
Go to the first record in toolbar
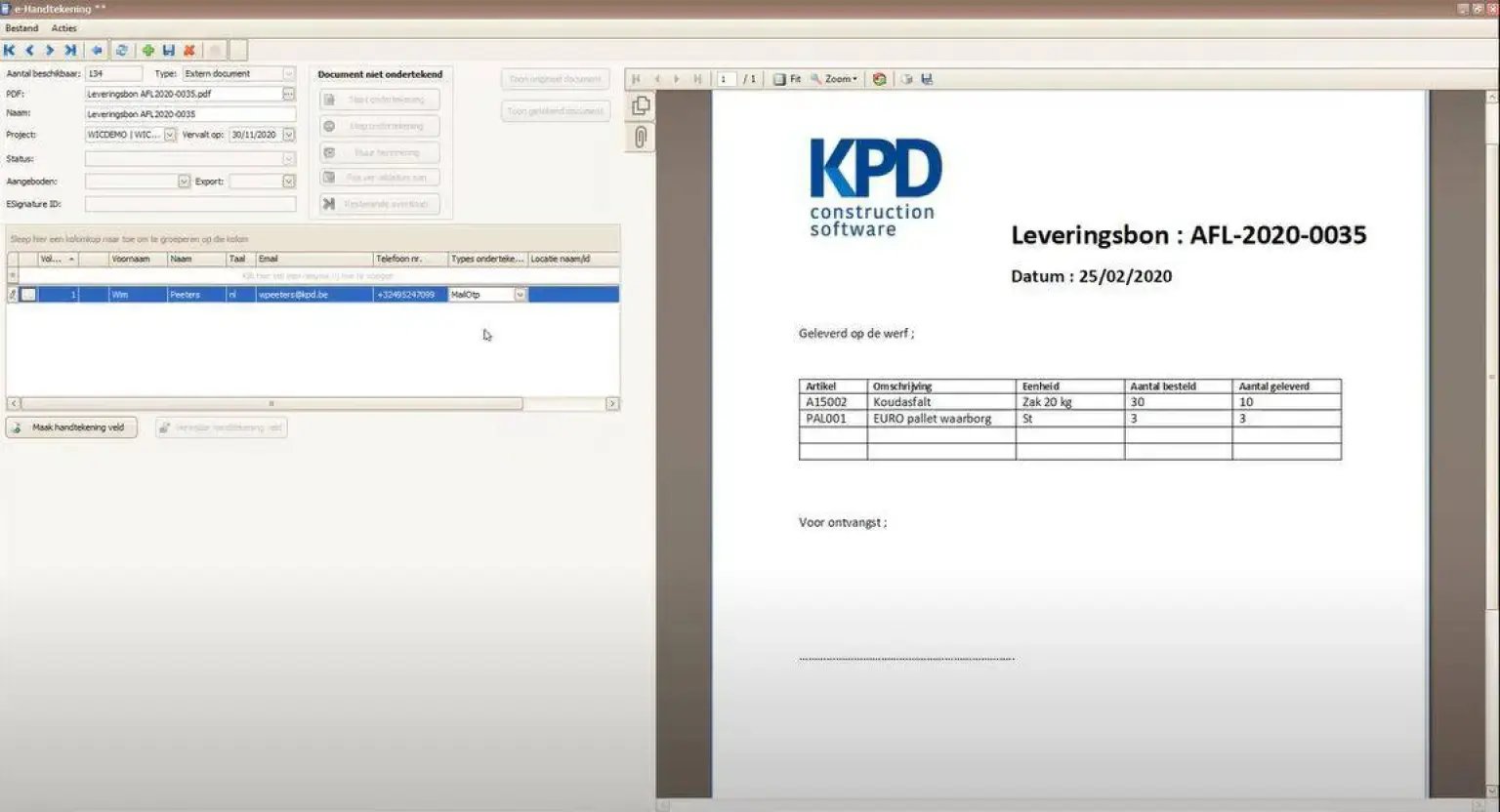point(10,50)
